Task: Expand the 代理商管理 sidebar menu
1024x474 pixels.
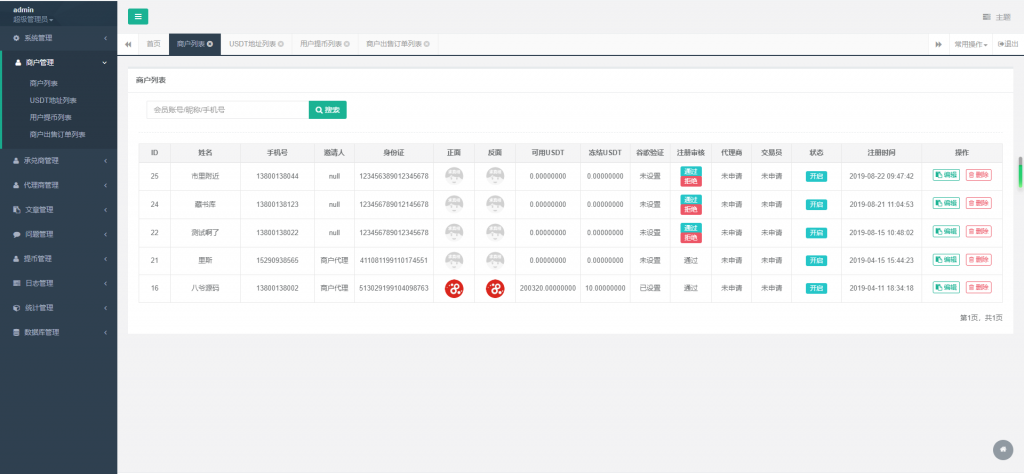Action: point(58,185)
